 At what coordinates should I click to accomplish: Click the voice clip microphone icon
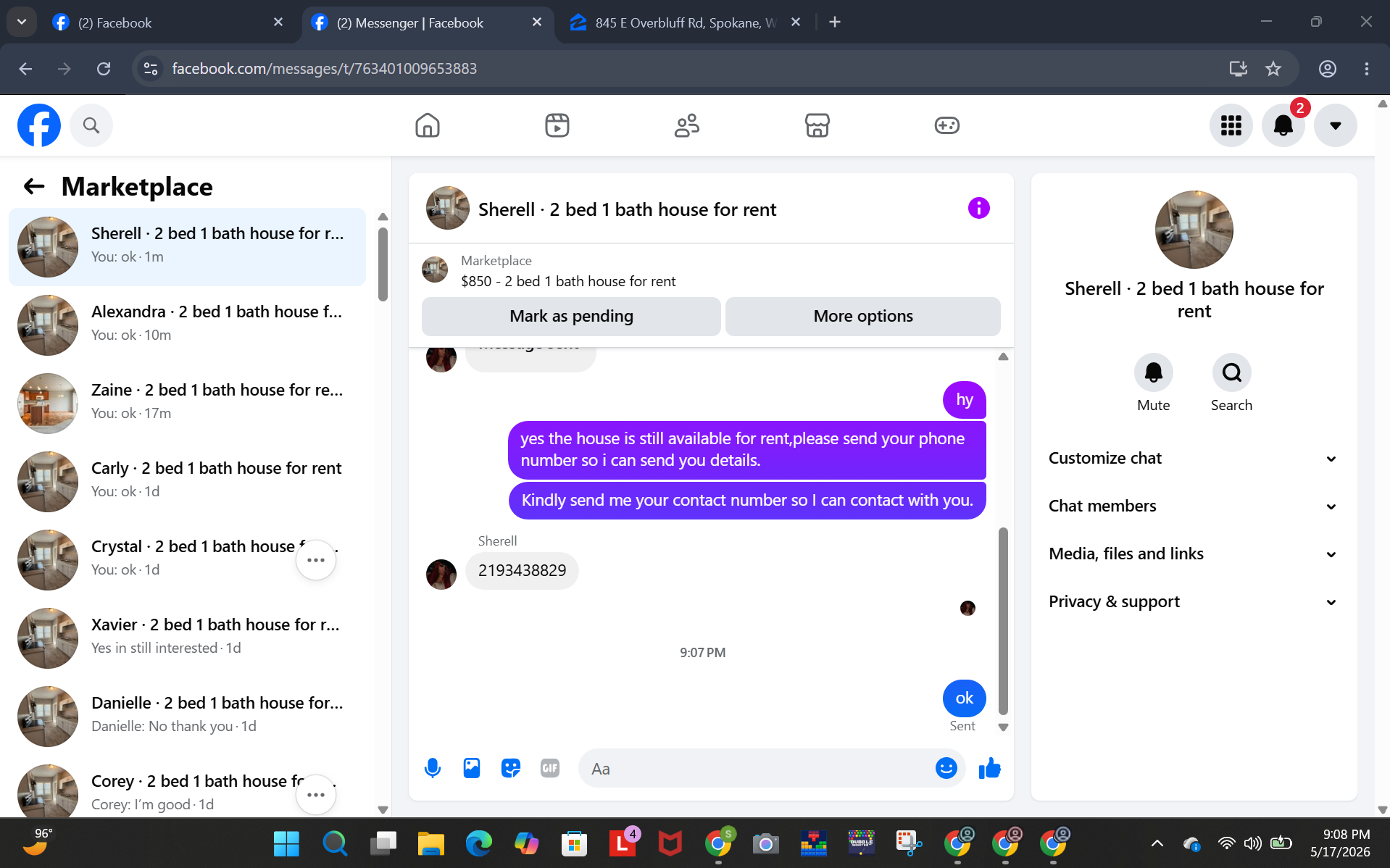click(433, 768)
